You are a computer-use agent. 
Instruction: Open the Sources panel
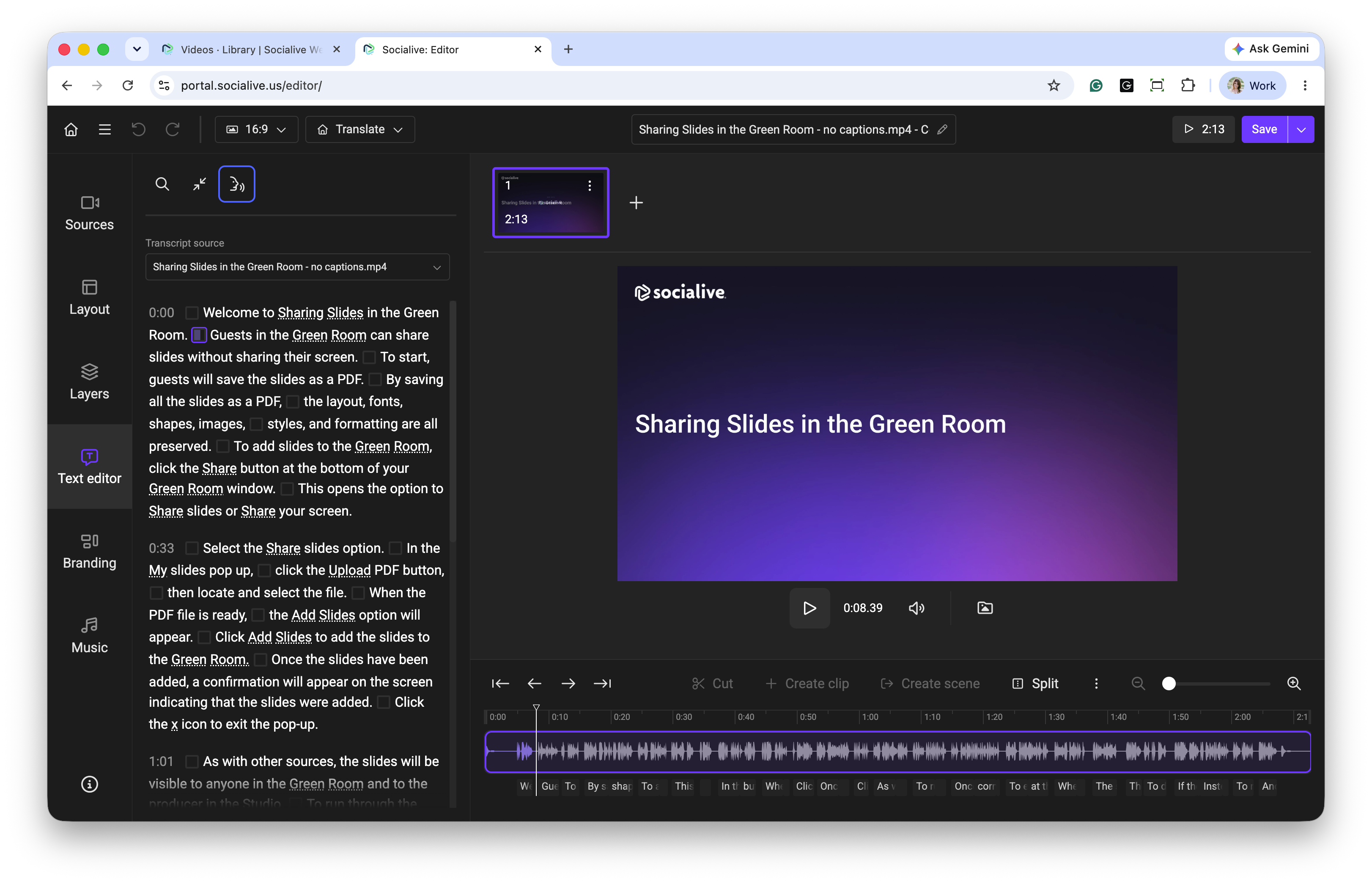90,214
